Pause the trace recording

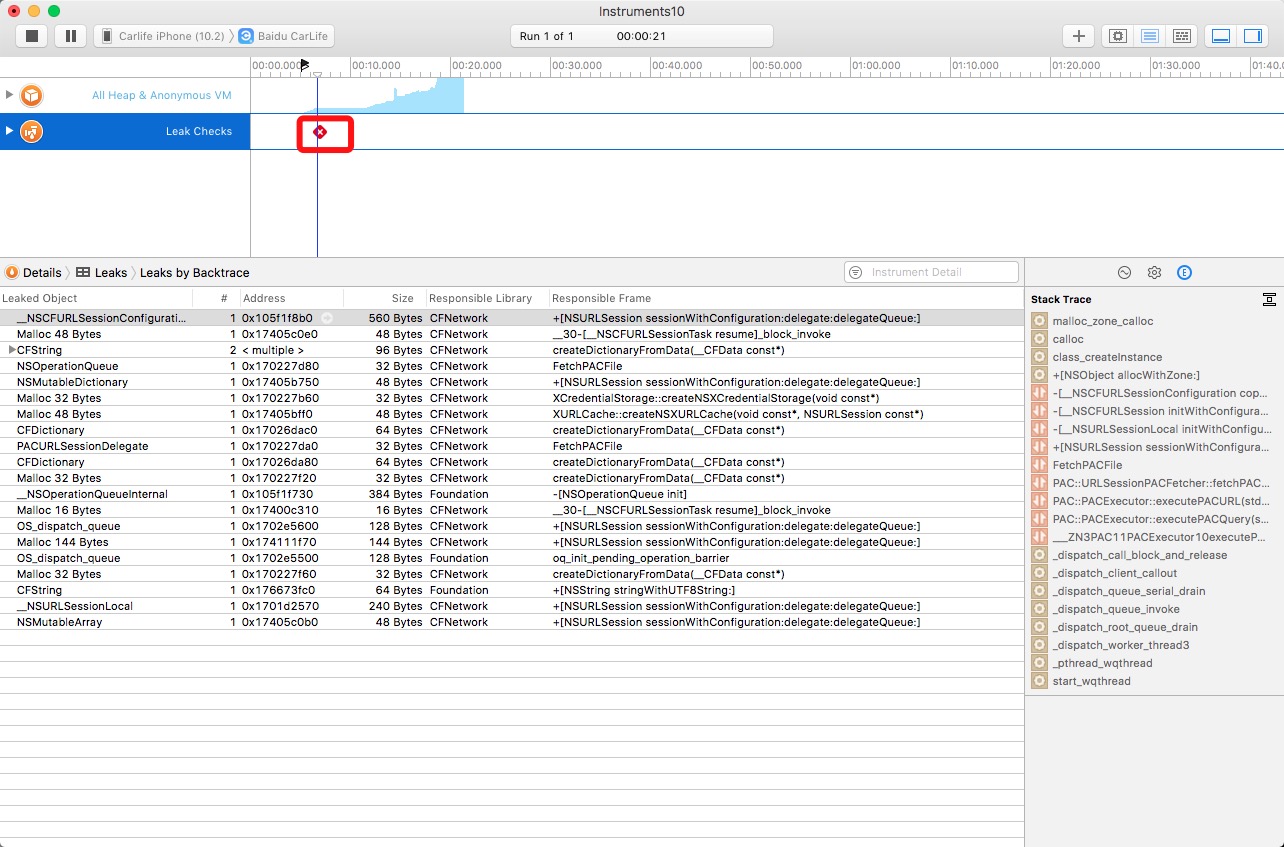pyautogui.click(x=70, y=36)
